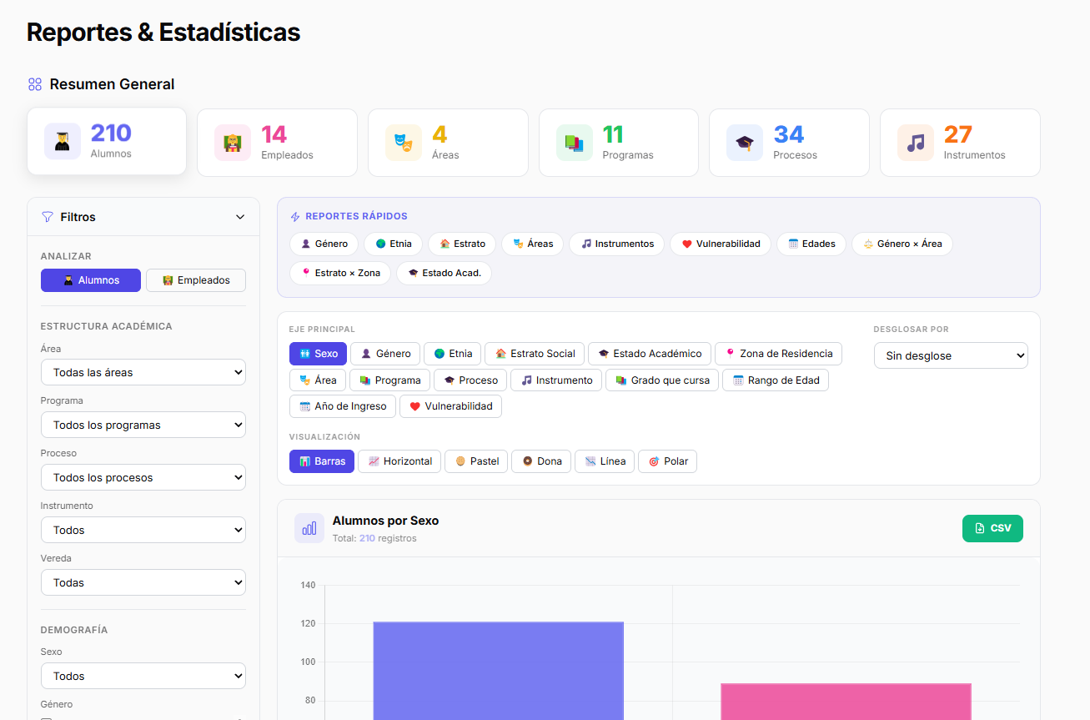
Task: Select the Estrato x Zona quick report
Action: click(340, 272)
